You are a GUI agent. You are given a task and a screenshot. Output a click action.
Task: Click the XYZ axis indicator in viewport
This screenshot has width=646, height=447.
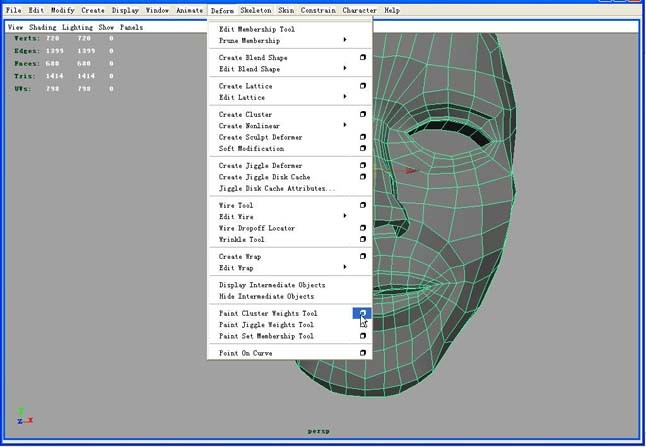[25, 416]
